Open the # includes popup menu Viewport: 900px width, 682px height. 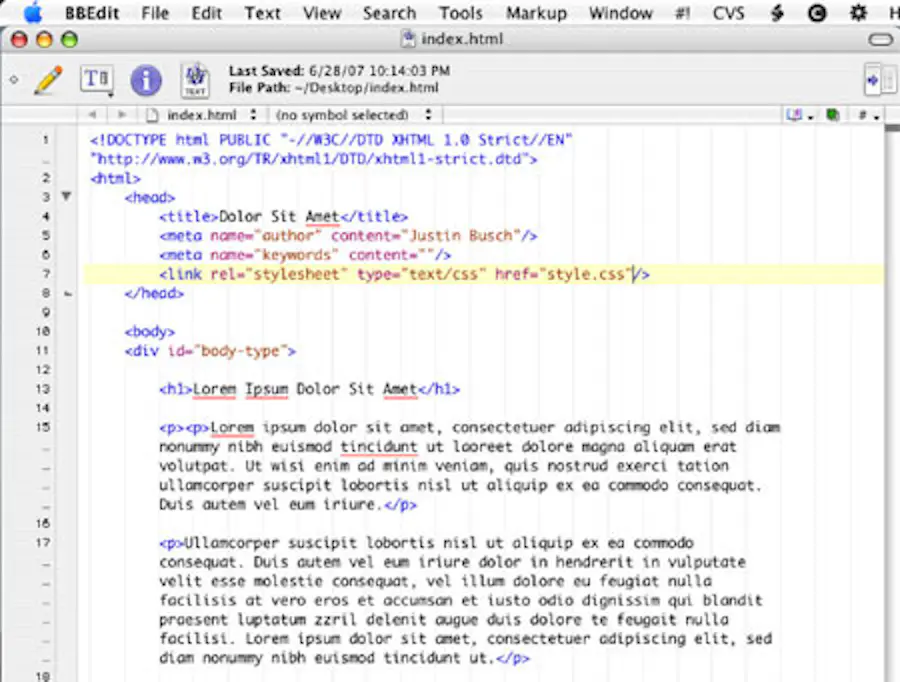pyautogui.click(x=867, y=115)
